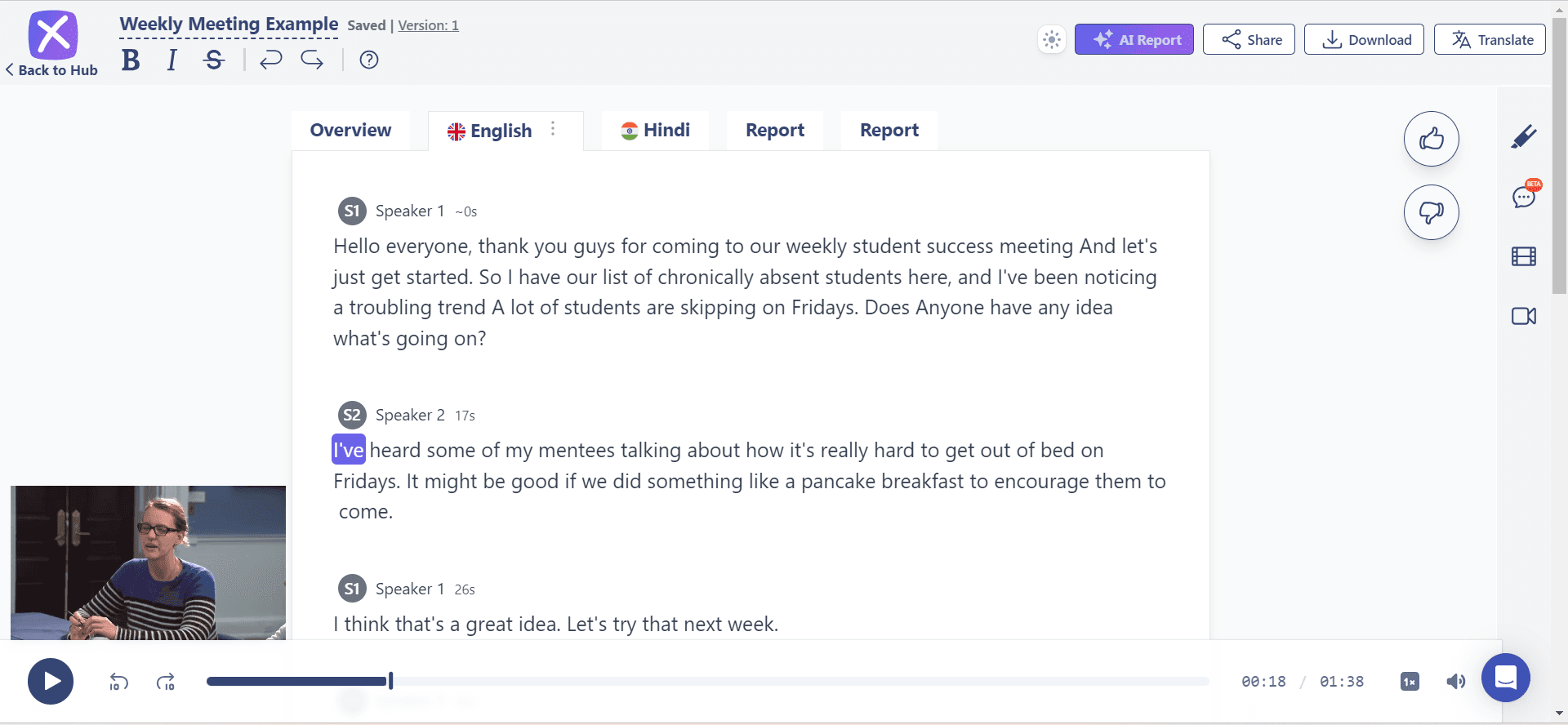Mute the audio volume

[1455, 681]
